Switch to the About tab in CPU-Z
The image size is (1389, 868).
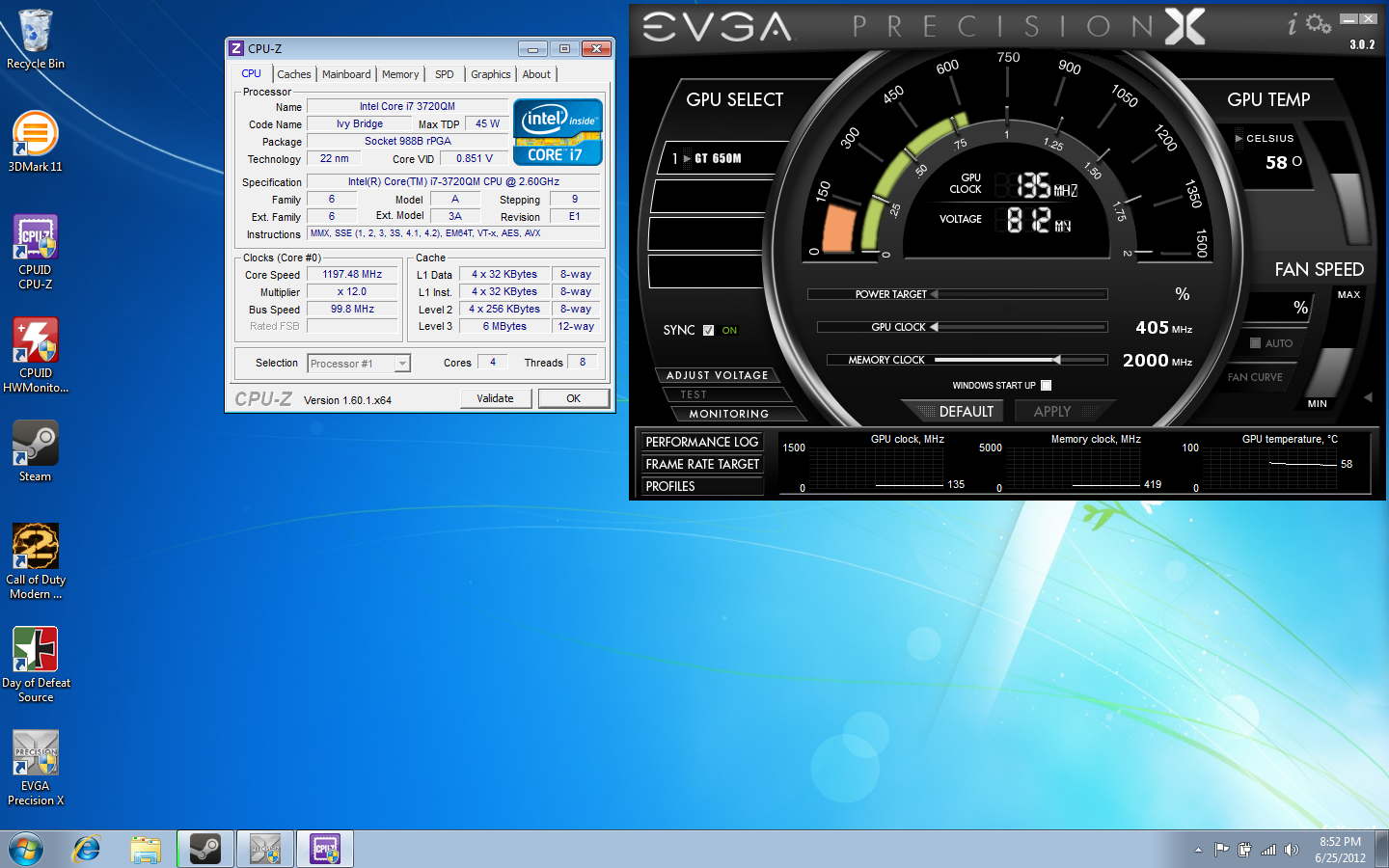coord(537,74)
